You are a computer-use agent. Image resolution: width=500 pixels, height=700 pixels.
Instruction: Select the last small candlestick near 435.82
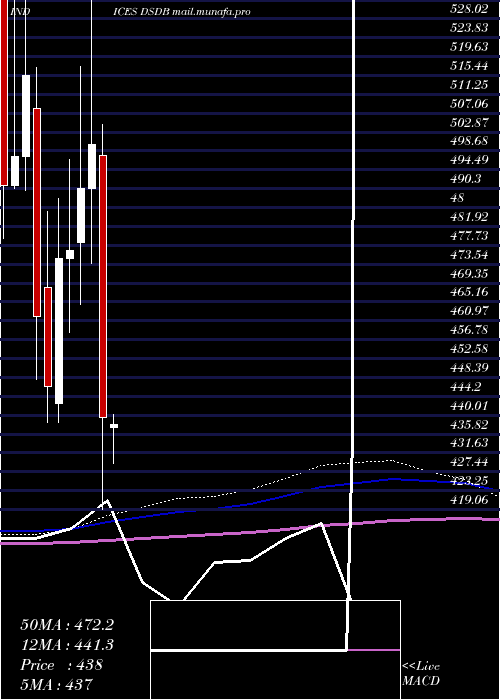tap(114, 426)
